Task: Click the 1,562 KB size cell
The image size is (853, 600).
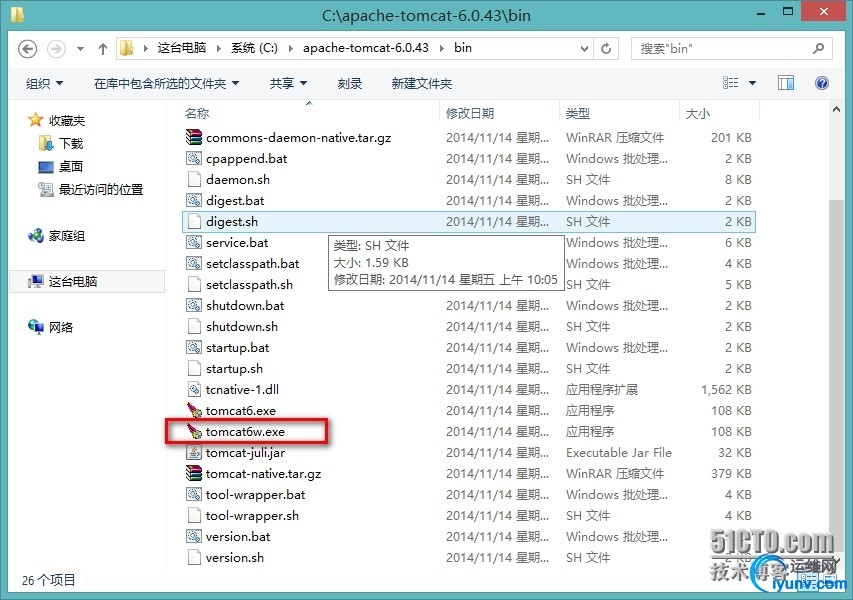Action: coord(726,389)
